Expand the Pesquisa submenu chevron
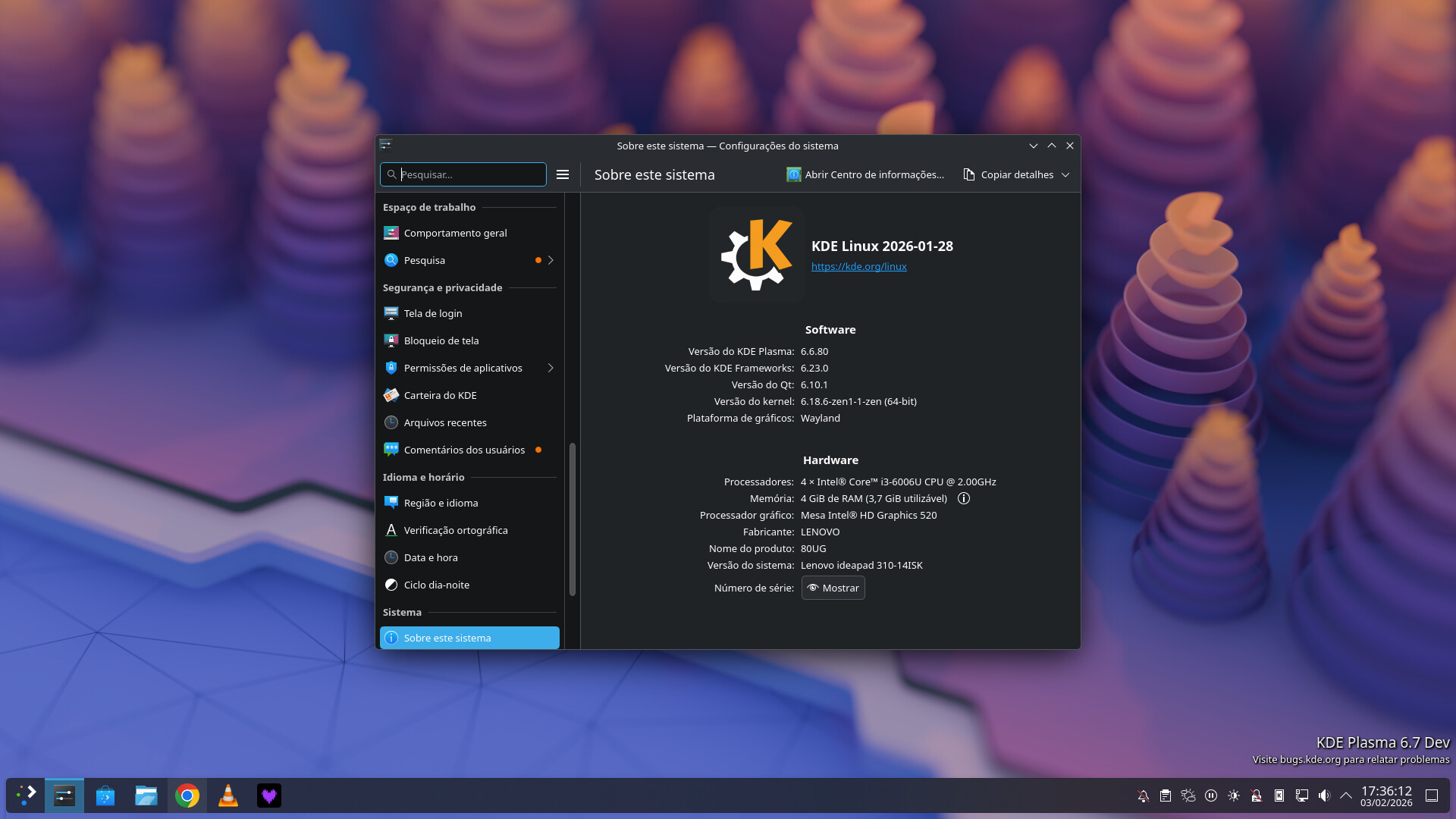This screenshot has height=819, width=1456. tap(551, 260)
